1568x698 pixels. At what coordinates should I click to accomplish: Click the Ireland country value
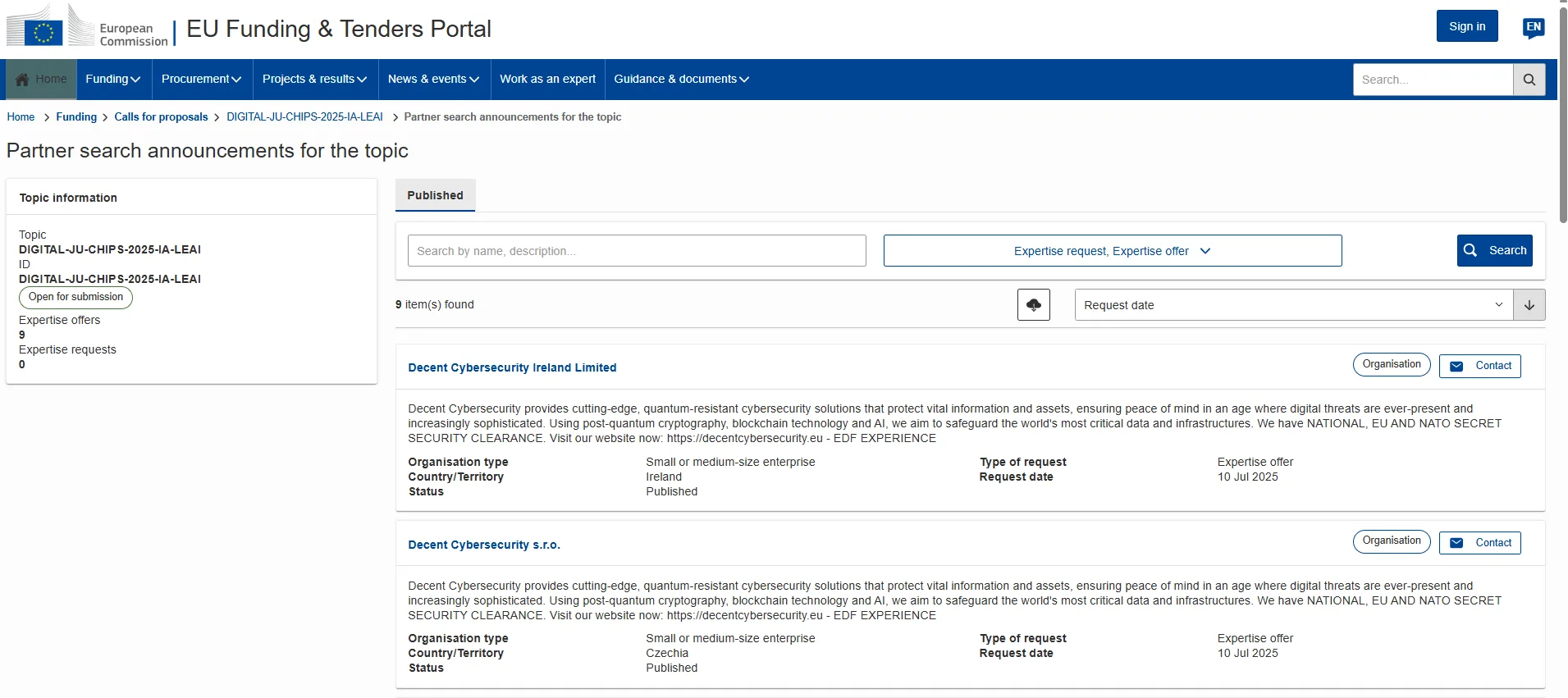664,477
